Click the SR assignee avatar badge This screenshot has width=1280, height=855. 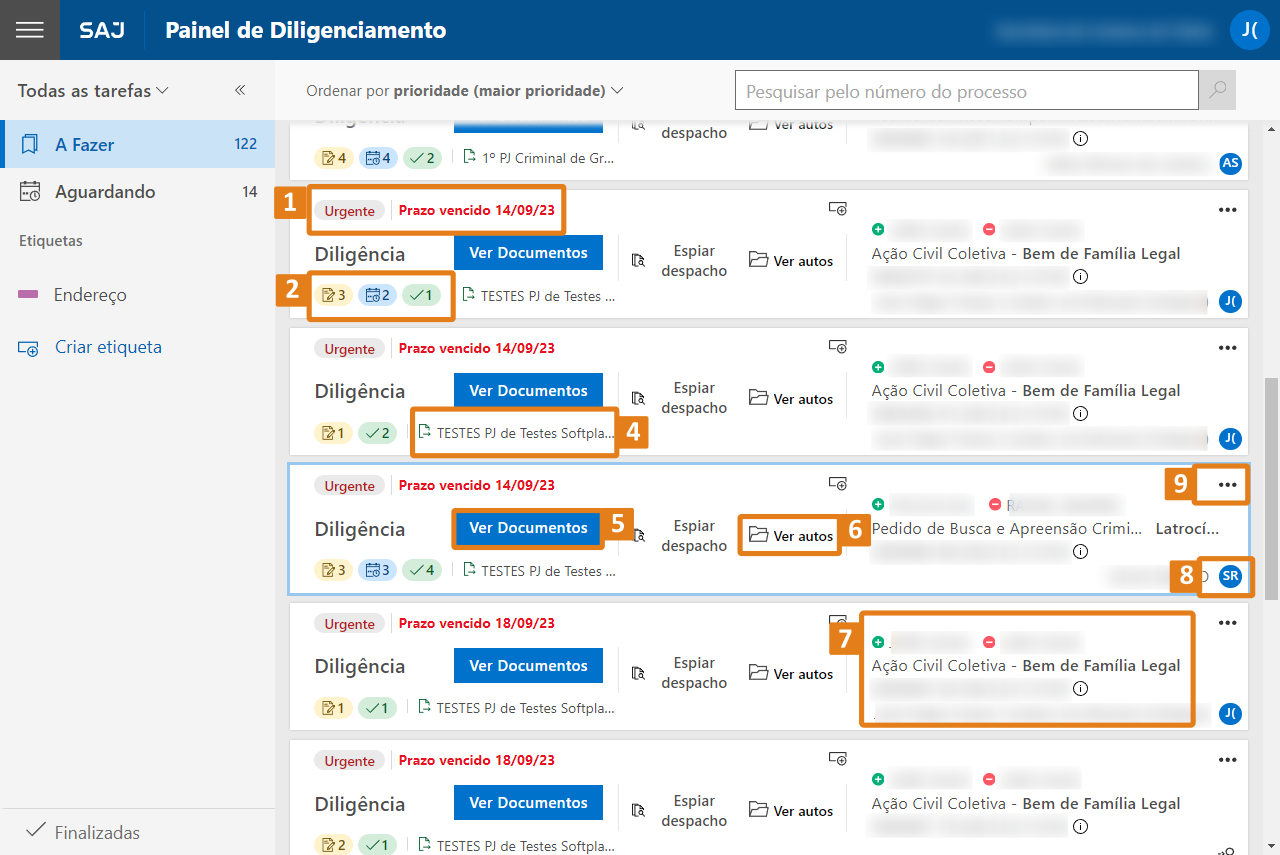point(1230,576)
